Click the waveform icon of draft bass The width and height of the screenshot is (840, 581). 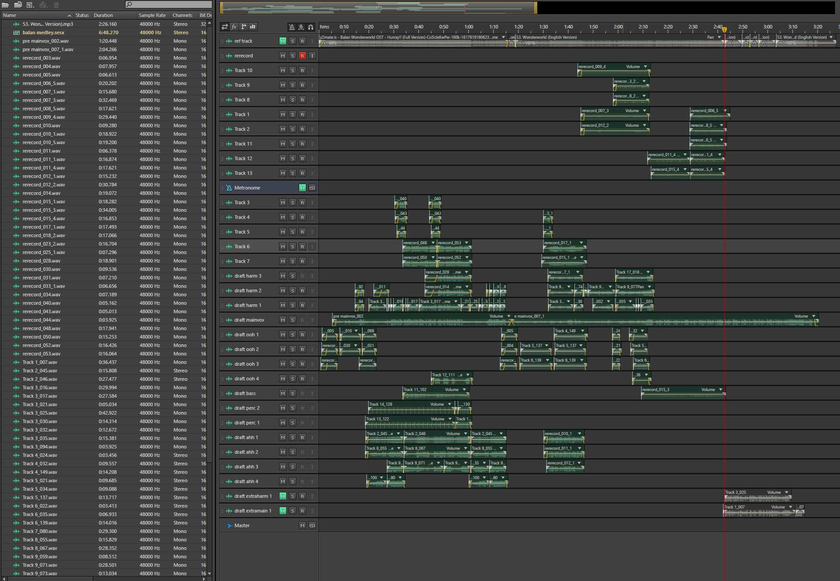(x=229, y=393)
